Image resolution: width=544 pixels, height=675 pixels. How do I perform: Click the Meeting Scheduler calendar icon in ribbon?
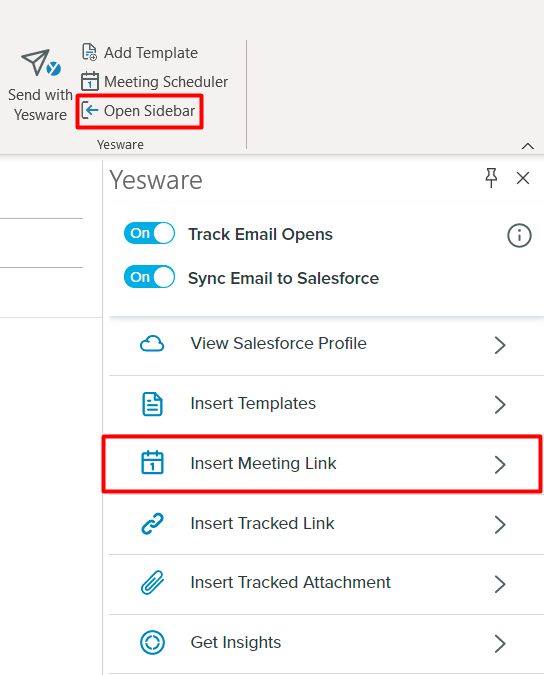click(90, 81)
